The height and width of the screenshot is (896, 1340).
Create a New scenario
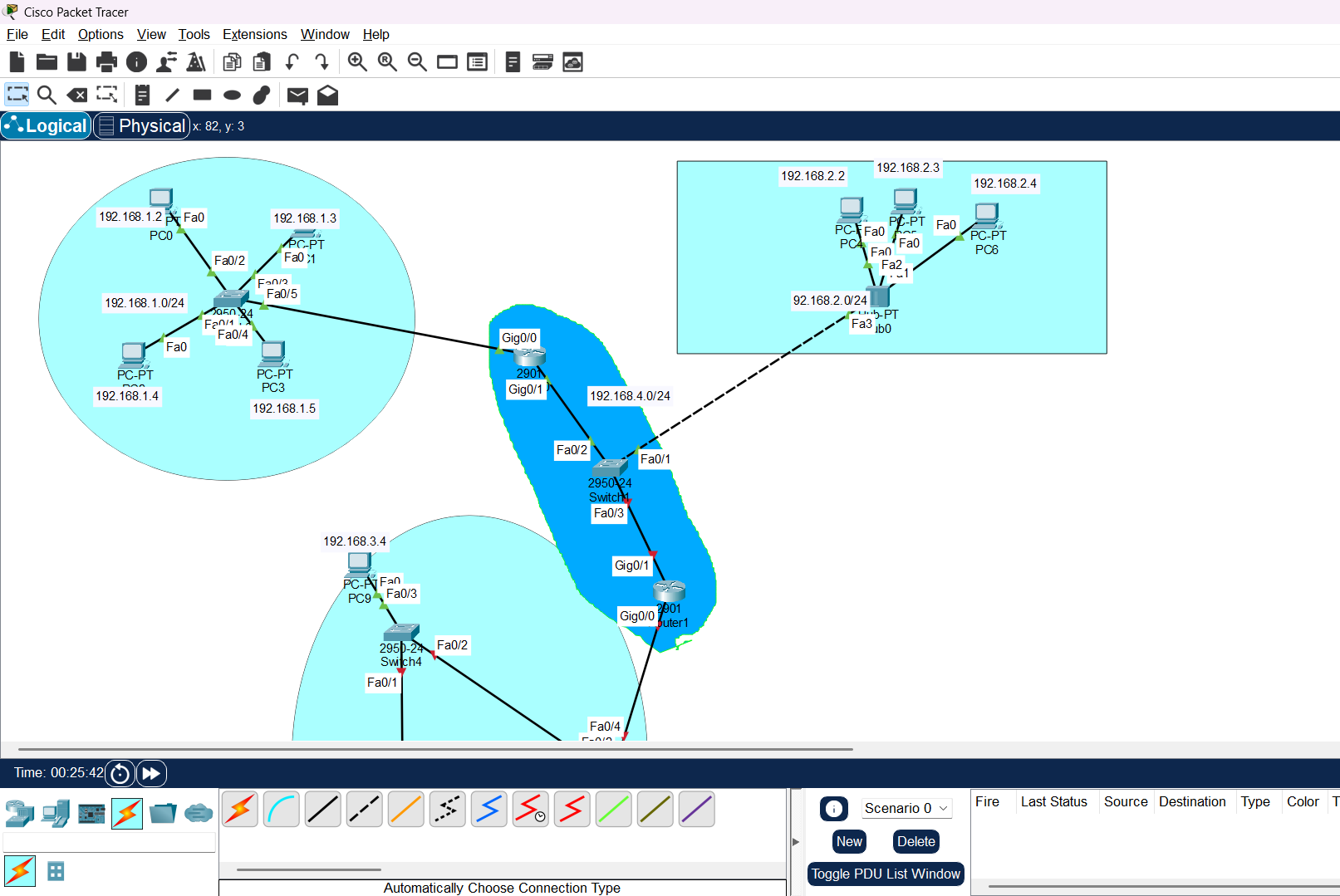tap(849, 841)
